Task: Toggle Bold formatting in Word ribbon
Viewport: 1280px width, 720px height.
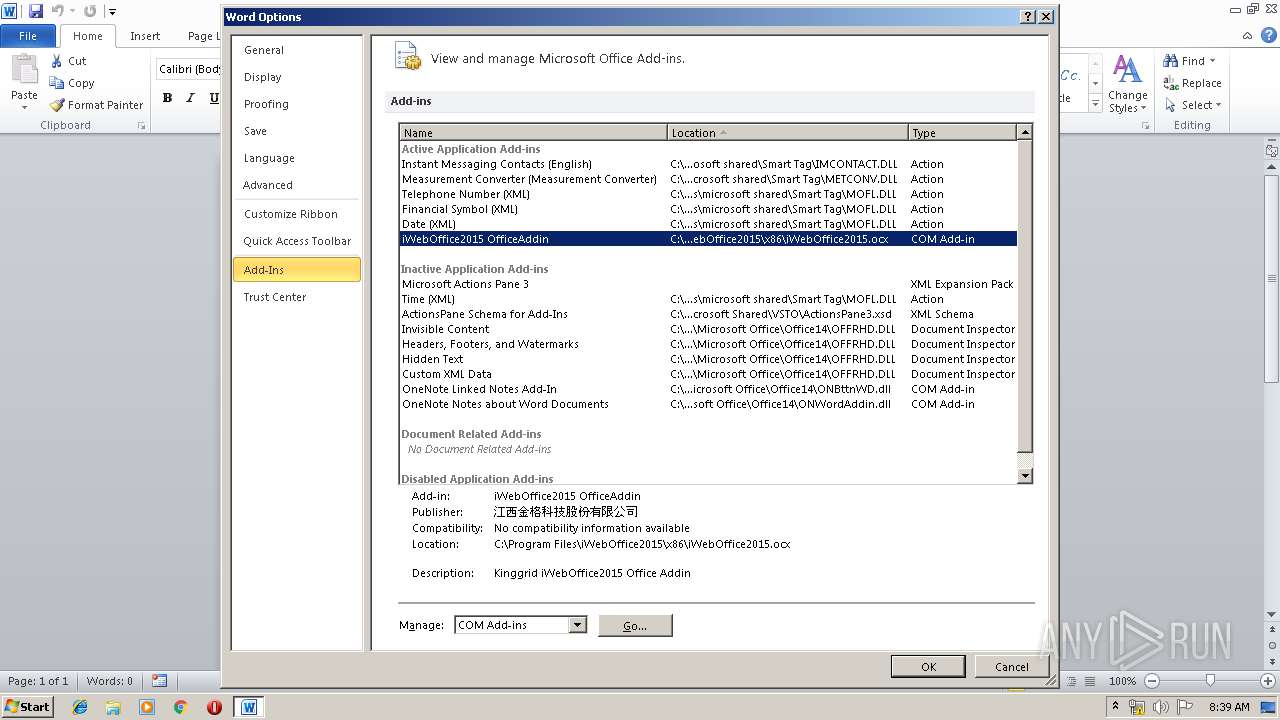Action: point(167,97)
